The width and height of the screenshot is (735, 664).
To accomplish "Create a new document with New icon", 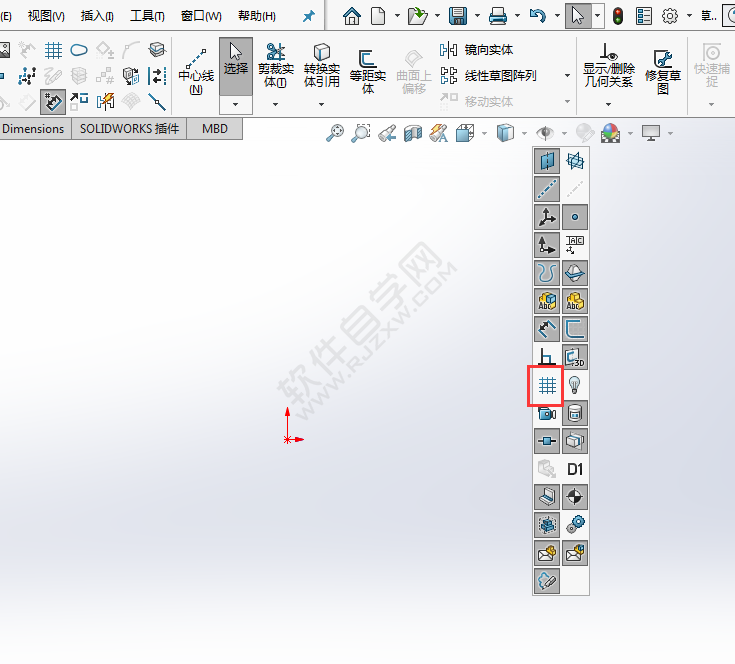I will click(378, 16).
